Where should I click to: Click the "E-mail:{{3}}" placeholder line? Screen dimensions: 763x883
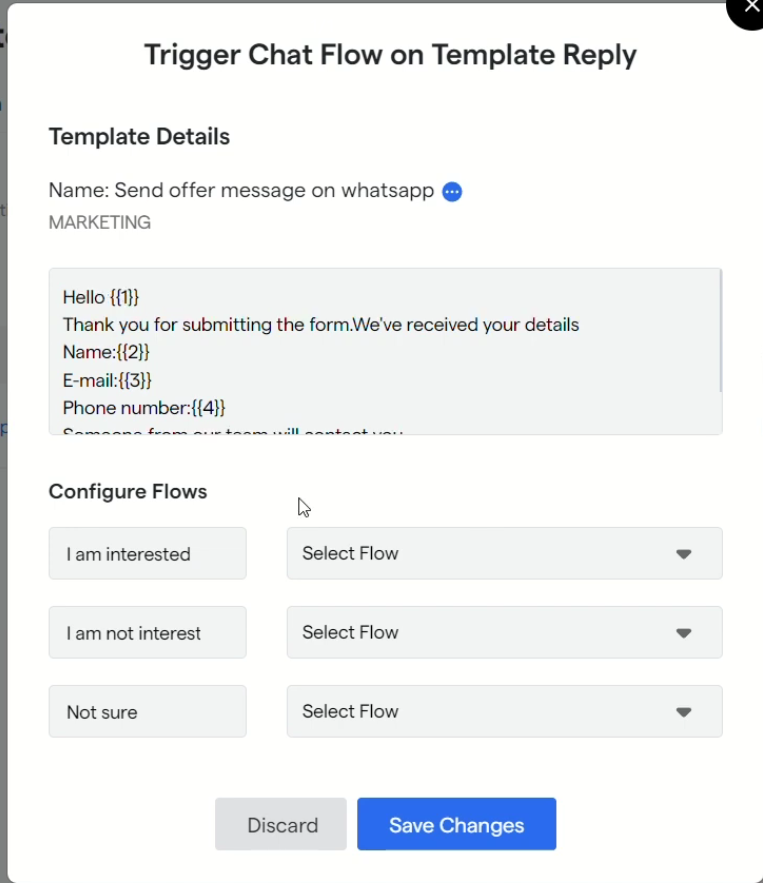point(107,380)
